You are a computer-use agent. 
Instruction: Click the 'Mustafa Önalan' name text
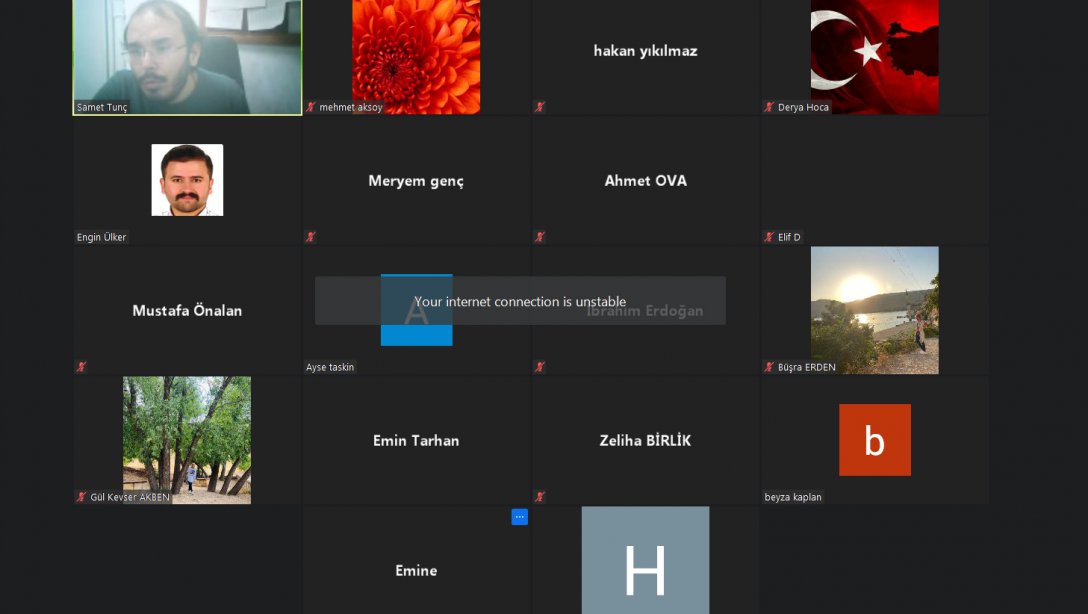pyautogui.click(x=187, y=310)
